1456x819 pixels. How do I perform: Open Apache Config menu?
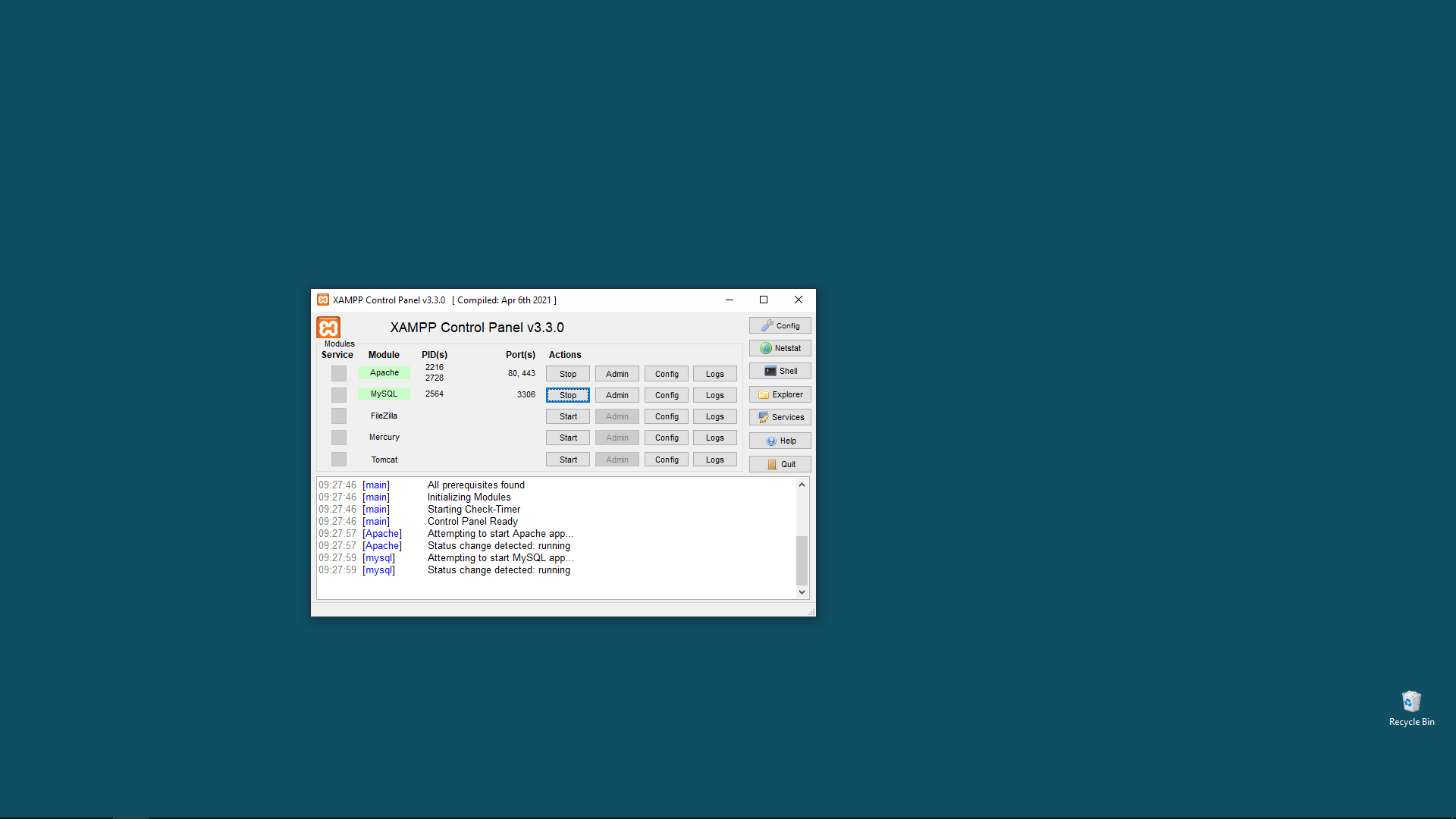667,374
